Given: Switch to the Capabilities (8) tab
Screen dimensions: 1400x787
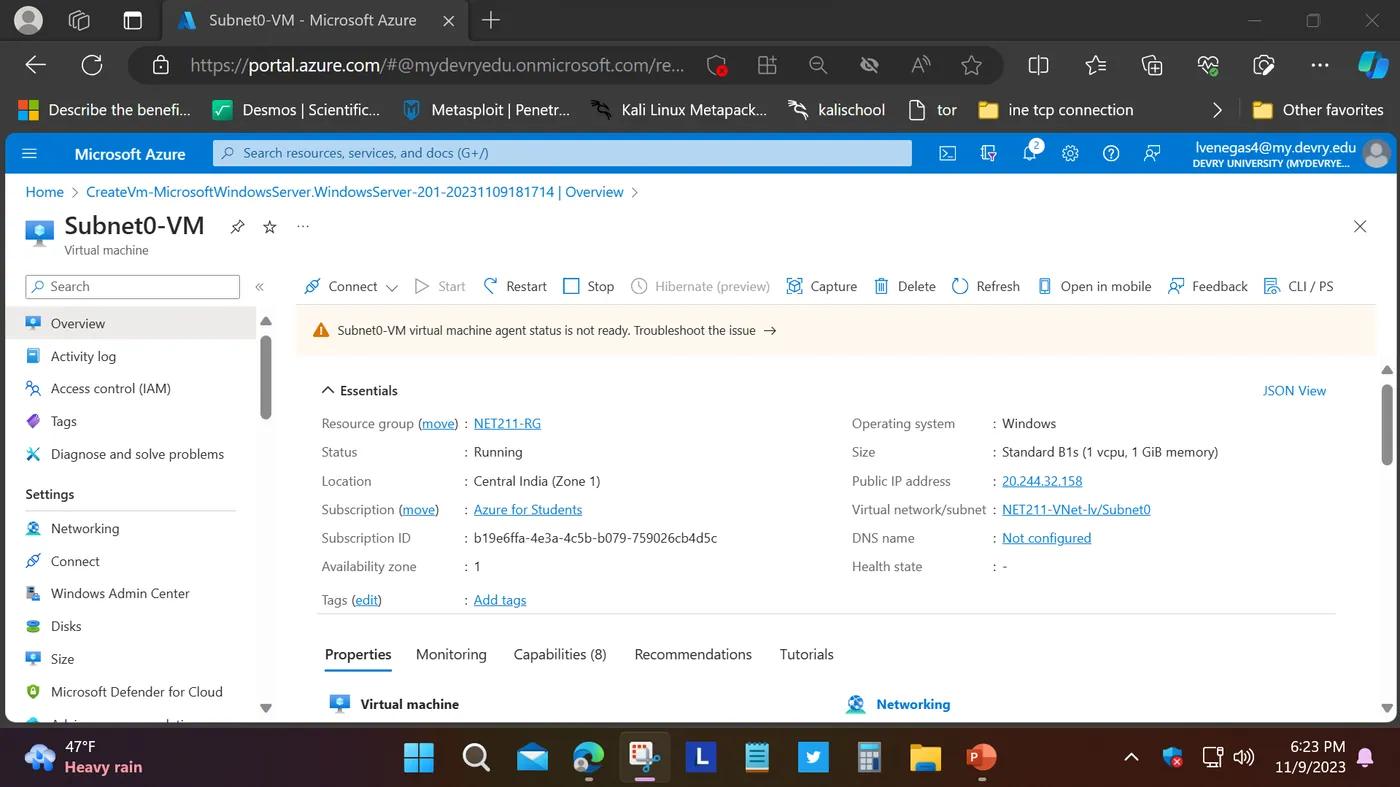Looking at the screenshot, I should coord(560,654).
